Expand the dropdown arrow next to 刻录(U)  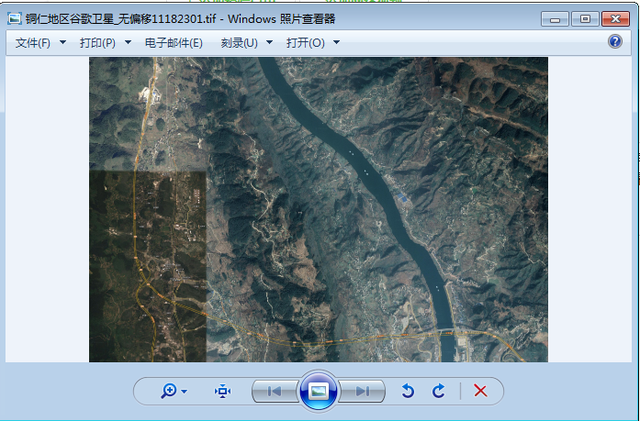(x=269, y=42)
